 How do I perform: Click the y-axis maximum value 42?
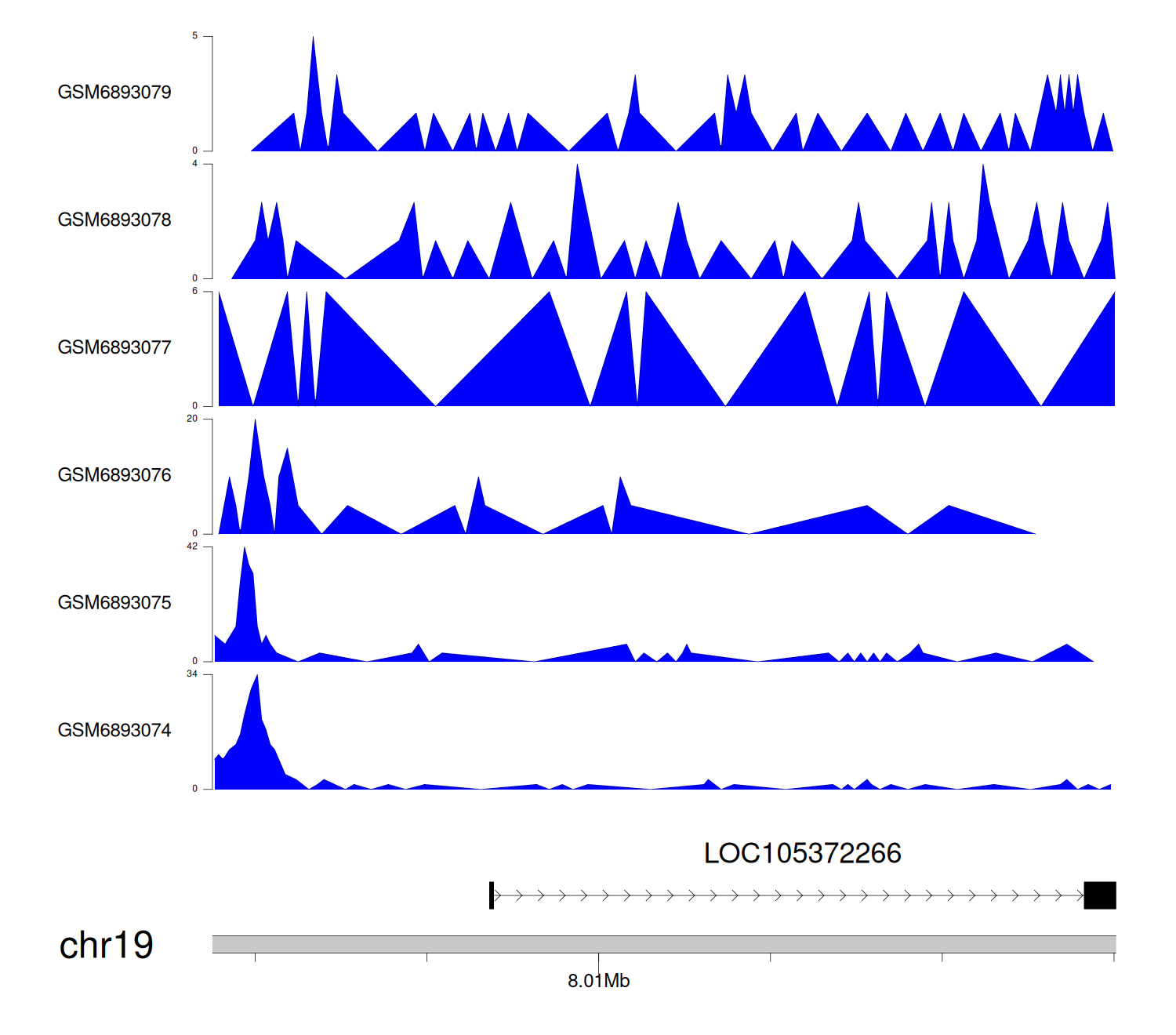pyautogui.click(x=192, y=547)
